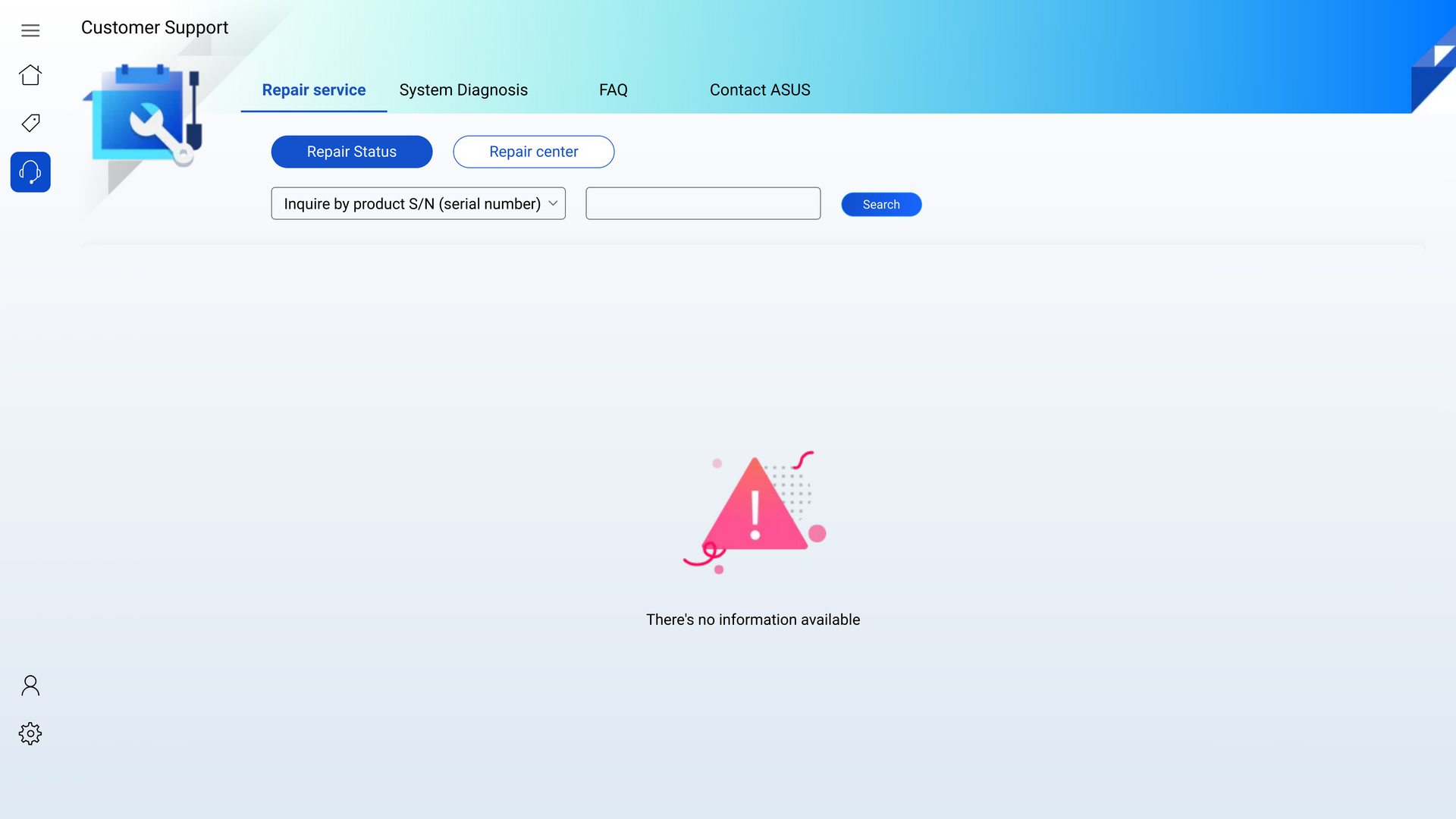The width and height of the screenshot is (1456, 819).
Task: Open the user account profile icon
Action: (30, 686)
